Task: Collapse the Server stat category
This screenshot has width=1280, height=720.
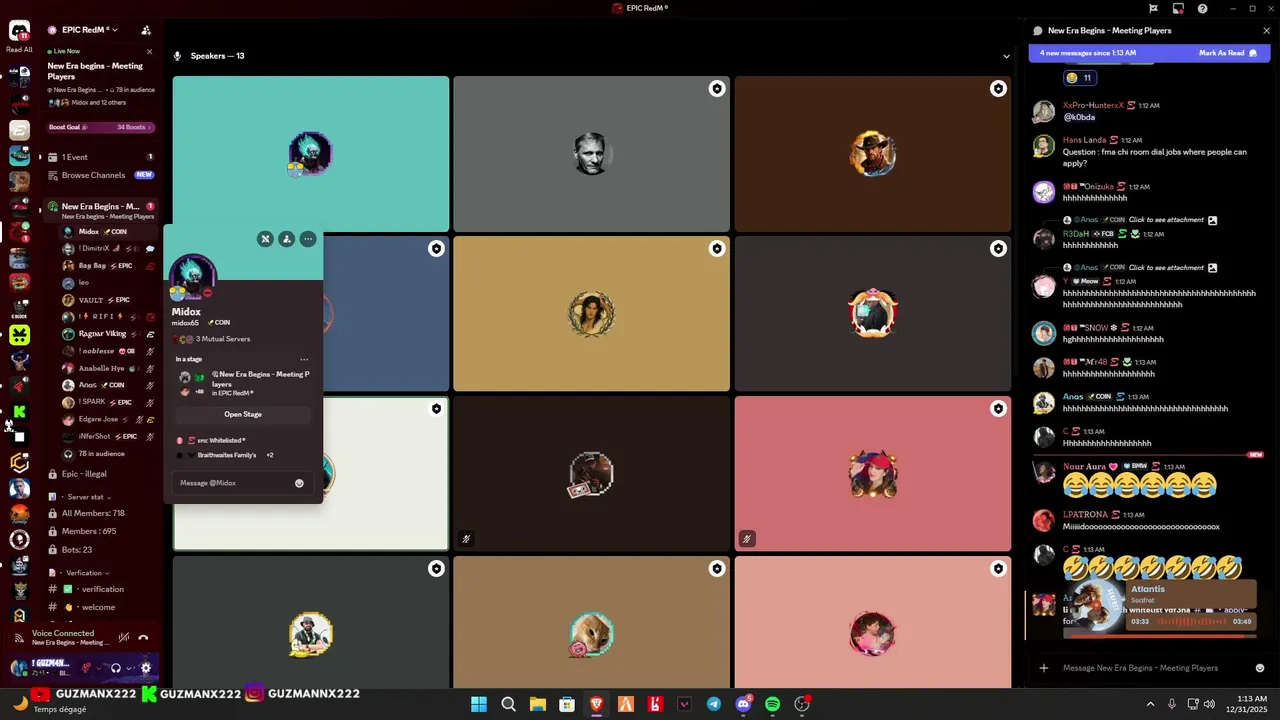Action: (84, 497)
